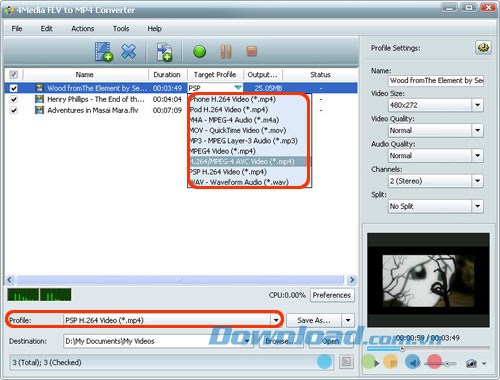This screenshot has height=380, width=500.
Task: Click the file list horizontal scrollbar
Action: coord(180,280)
